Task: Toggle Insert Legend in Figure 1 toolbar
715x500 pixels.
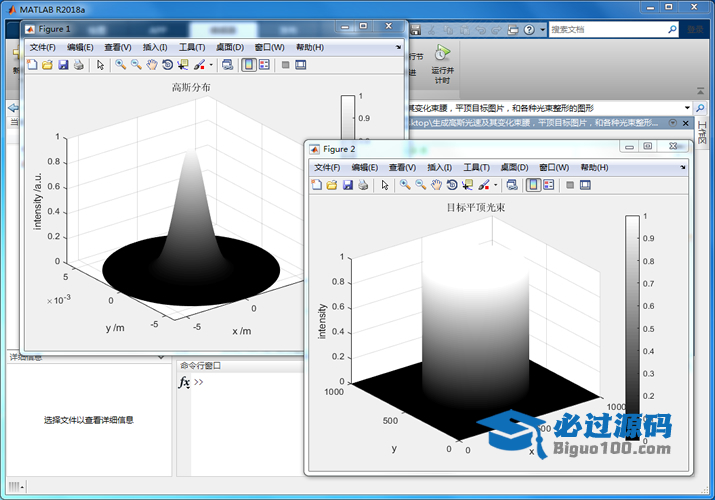Action: [x=264, y=65]
